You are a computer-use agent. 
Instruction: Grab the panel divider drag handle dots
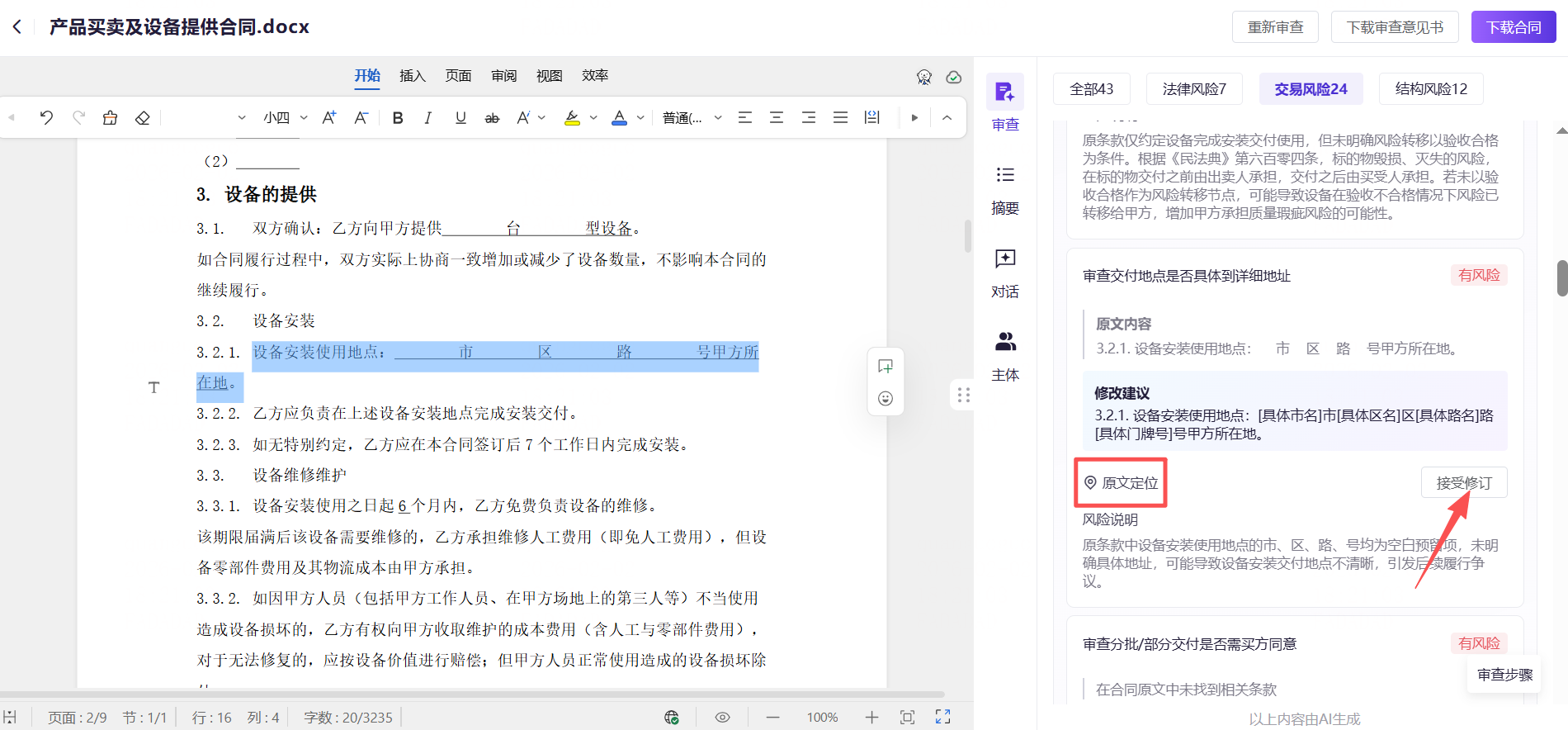963,395
